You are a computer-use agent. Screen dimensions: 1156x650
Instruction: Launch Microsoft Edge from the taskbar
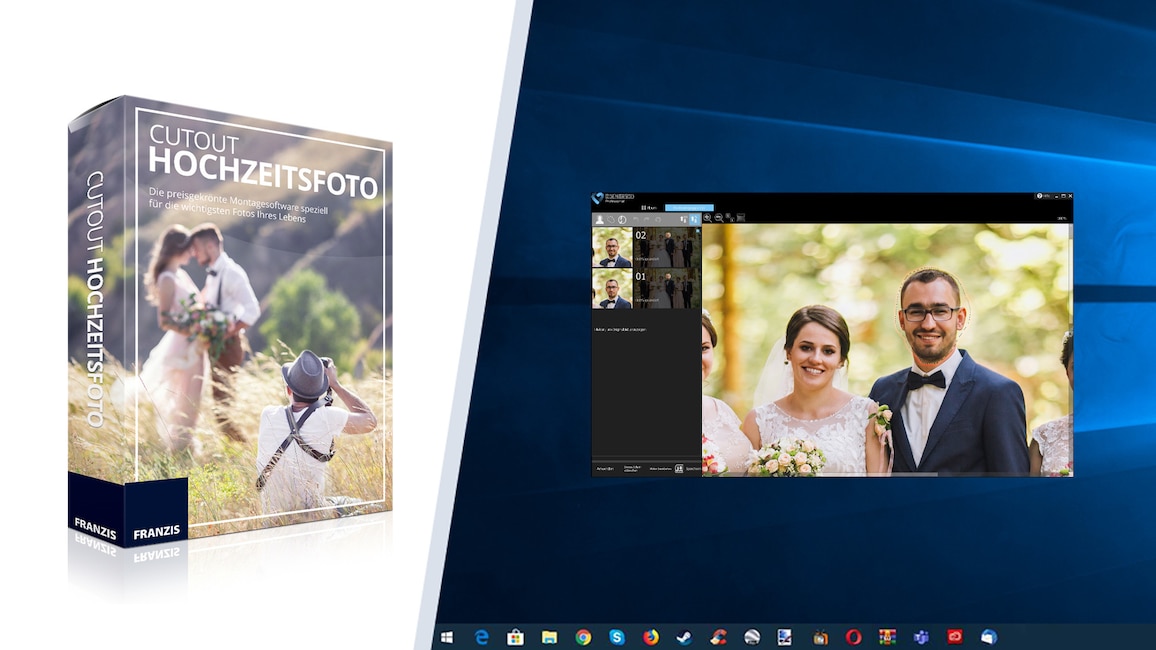click(x=481, y=637)
